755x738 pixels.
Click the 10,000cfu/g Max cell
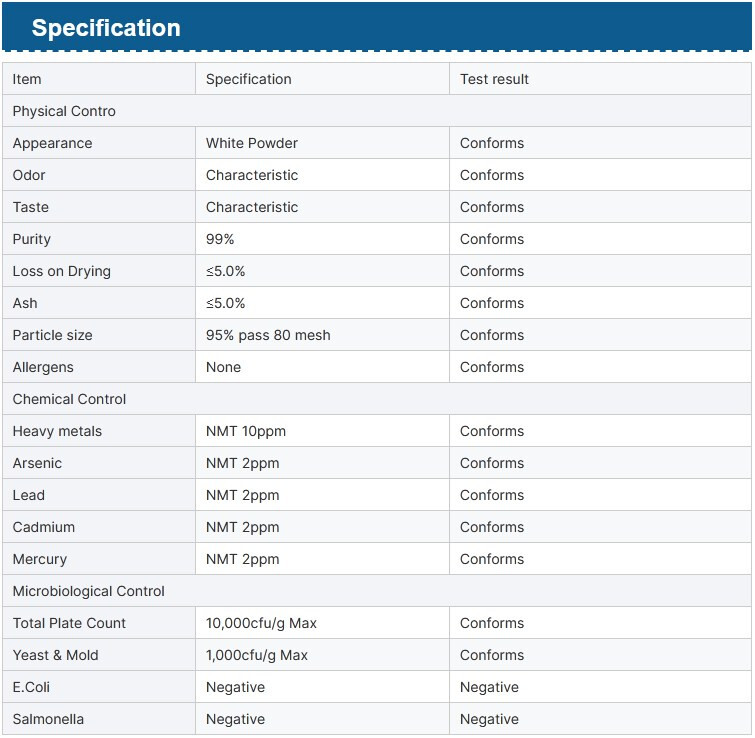[x=322, y=623]
